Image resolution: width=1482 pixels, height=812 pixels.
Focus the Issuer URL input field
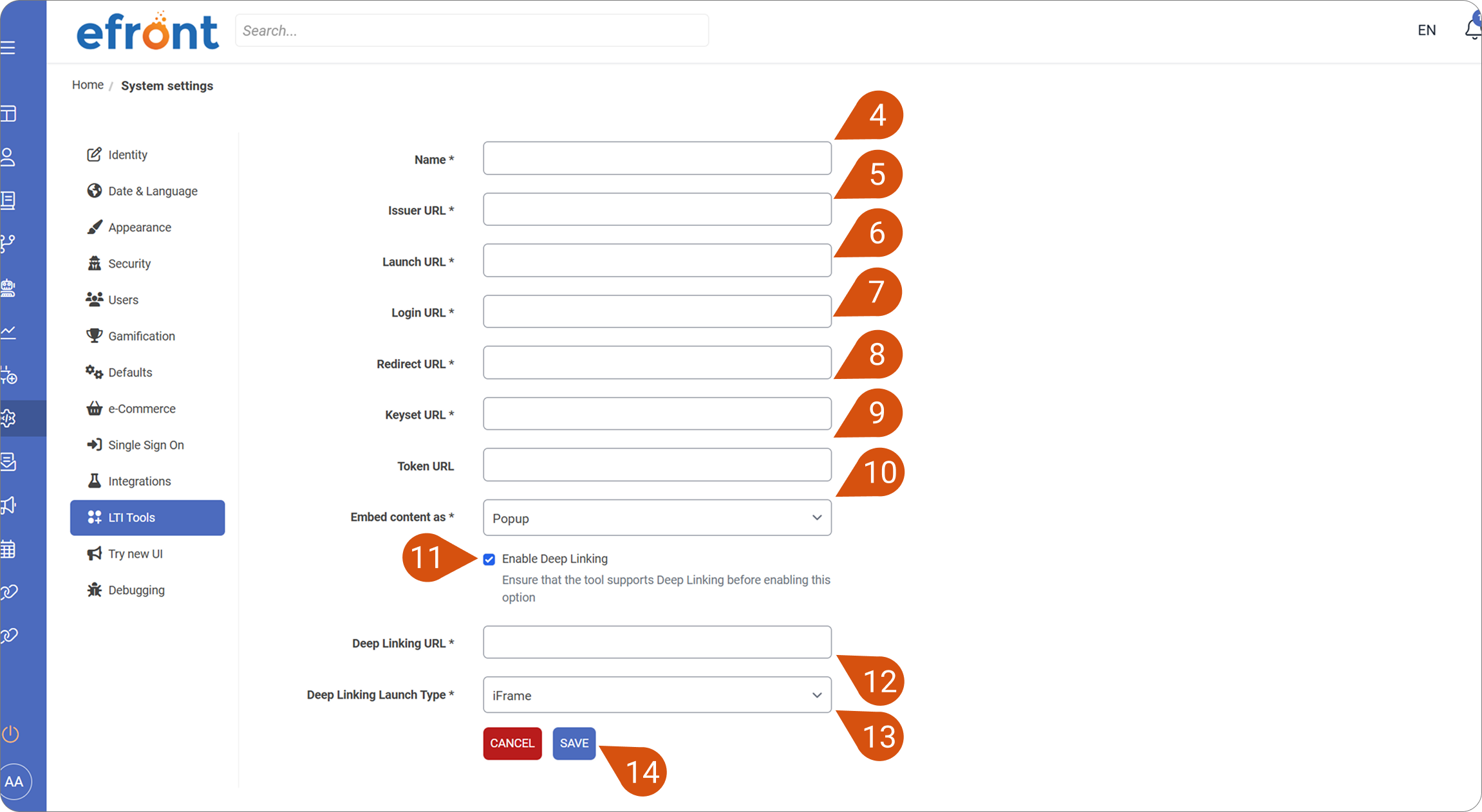coord(657,210)
